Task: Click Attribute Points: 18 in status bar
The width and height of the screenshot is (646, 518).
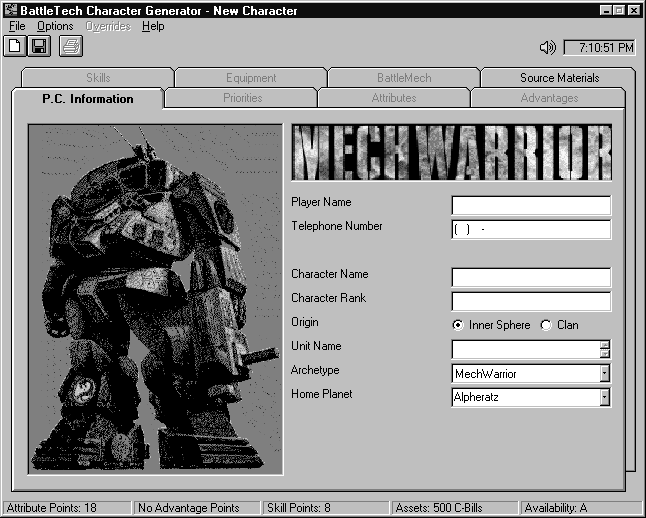Action: [x=67, y=508]
